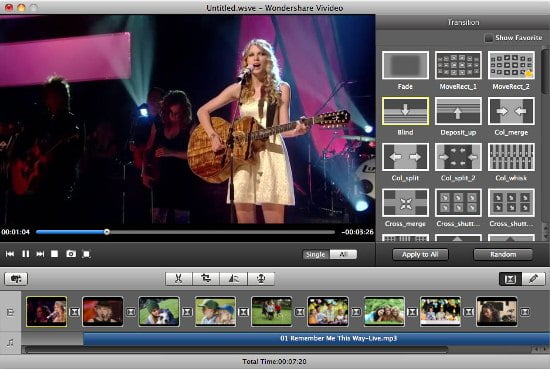Click the music note audio track icon
This screenshot has width=550, height=369.
click(x=11, y=342)
